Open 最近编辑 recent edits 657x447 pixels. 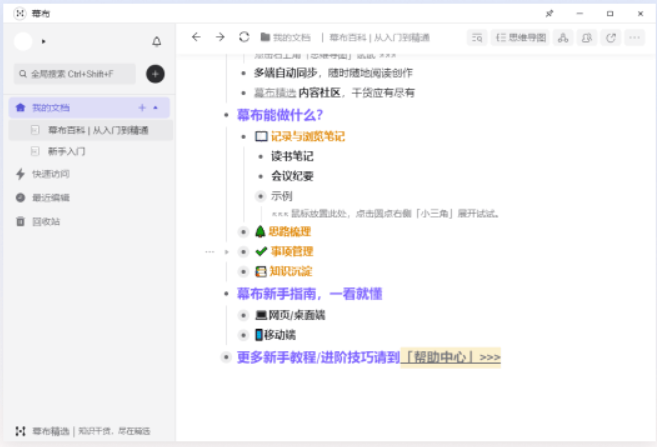51,197
